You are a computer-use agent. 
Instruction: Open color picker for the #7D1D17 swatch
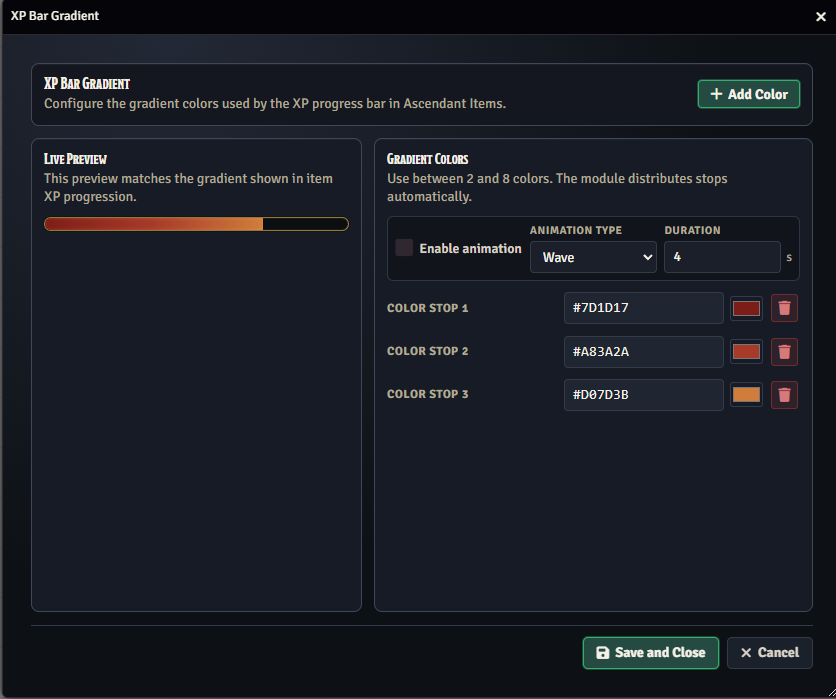(746, 308)
